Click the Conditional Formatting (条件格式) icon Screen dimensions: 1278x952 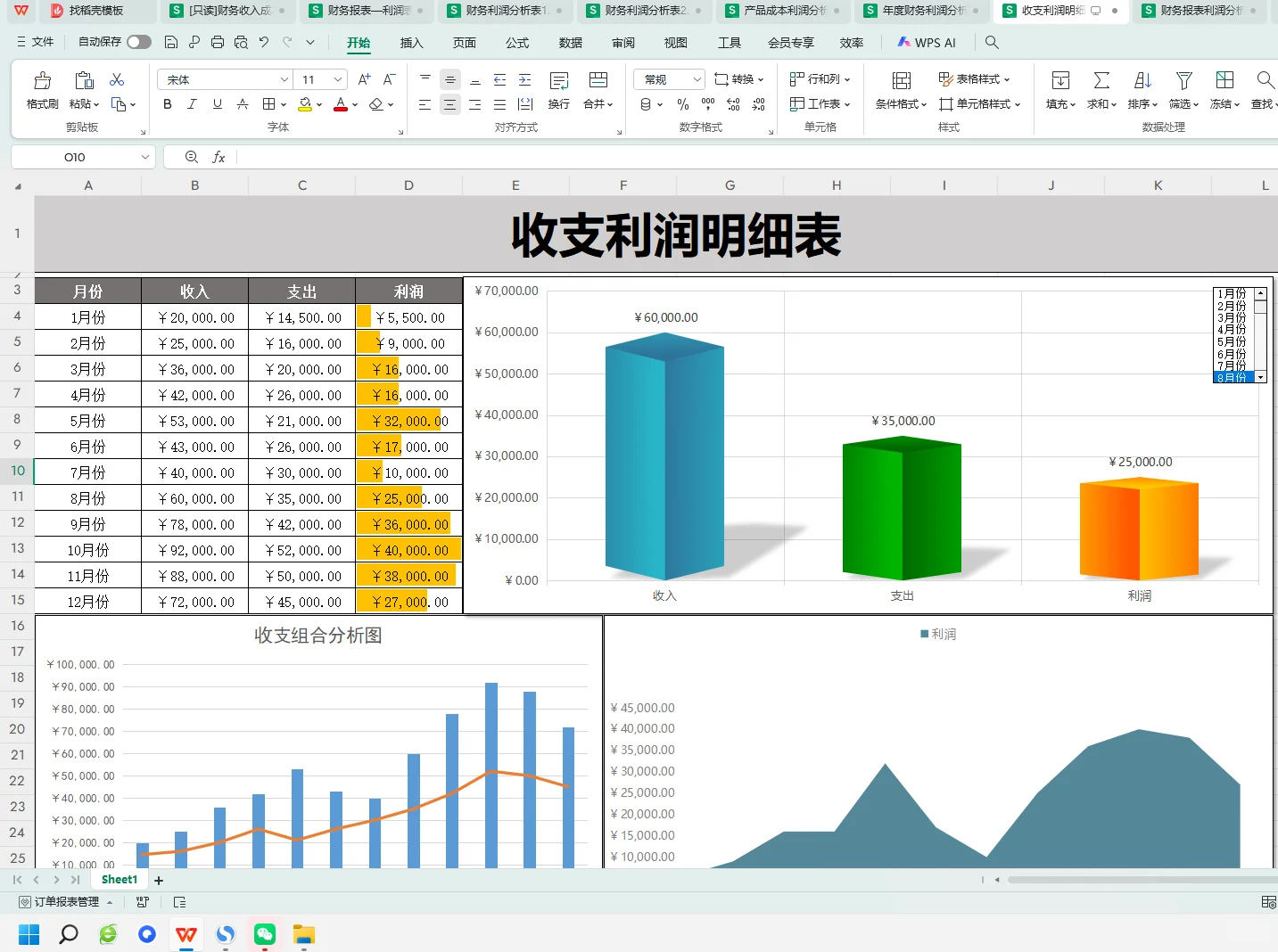[902, 81]
